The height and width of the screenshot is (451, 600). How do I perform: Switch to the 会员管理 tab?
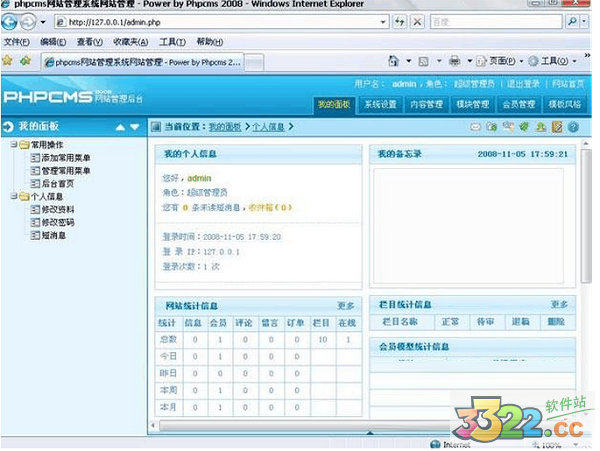[518, 104]
